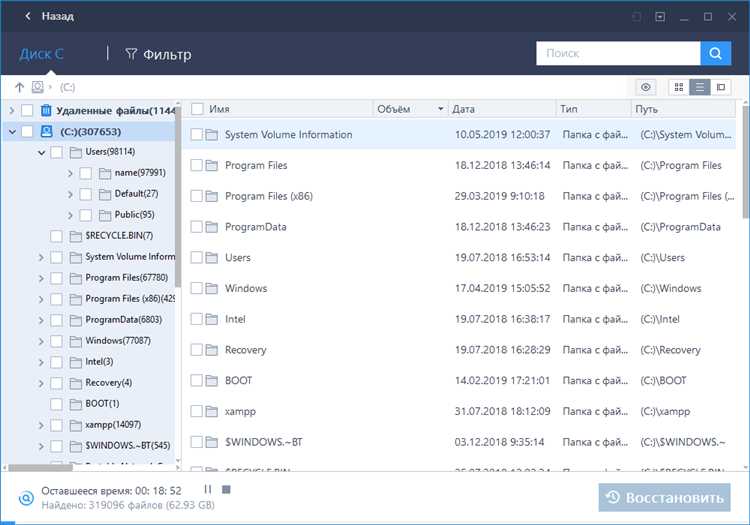The image size is (750, 525).
Task: Sort by the Объём column header
Action: tap(394, 109)
